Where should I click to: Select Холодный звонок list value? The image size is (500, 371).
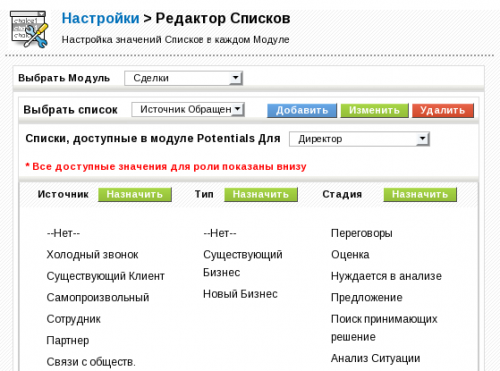pyautogui.click(x=92, y=255)
